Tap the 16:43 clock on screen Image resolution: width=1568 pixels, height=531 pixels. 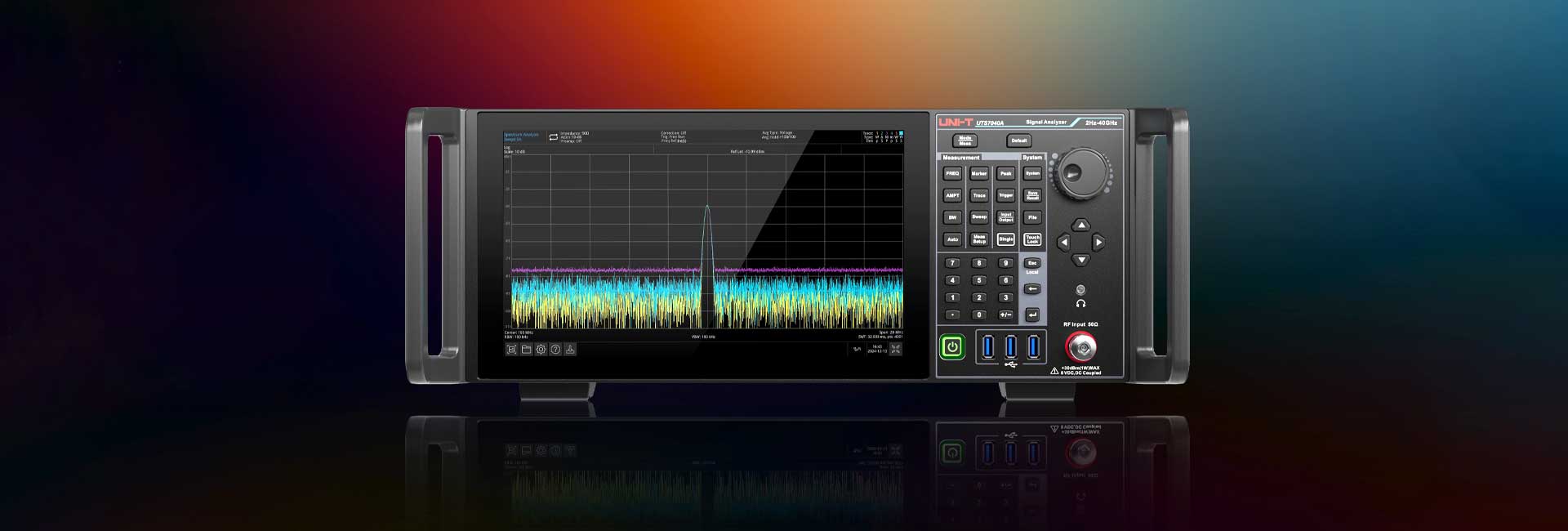tap(877, 346)
